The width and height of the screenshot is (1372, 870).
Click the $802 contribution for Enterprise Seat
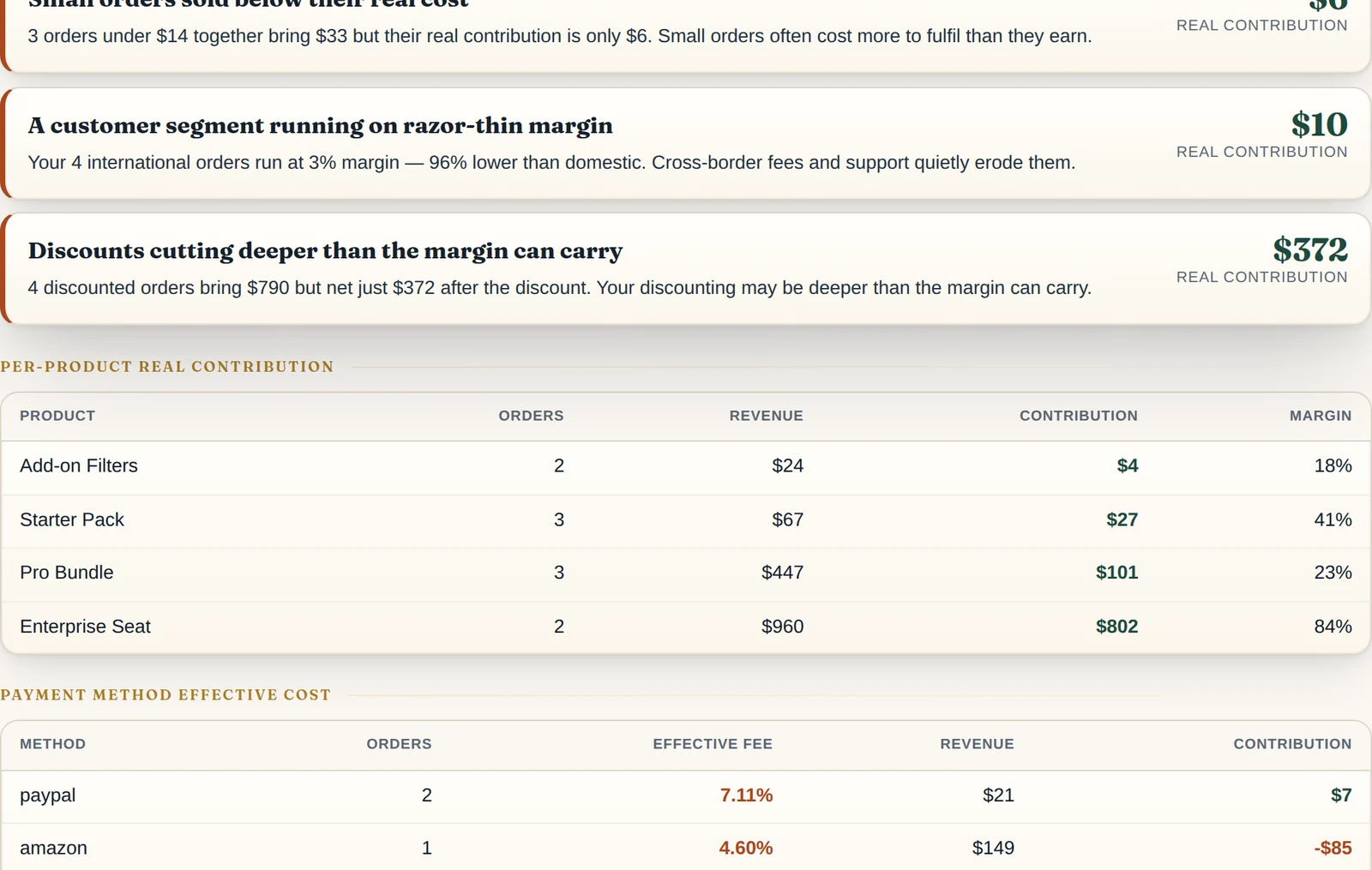pos(1116,627)
